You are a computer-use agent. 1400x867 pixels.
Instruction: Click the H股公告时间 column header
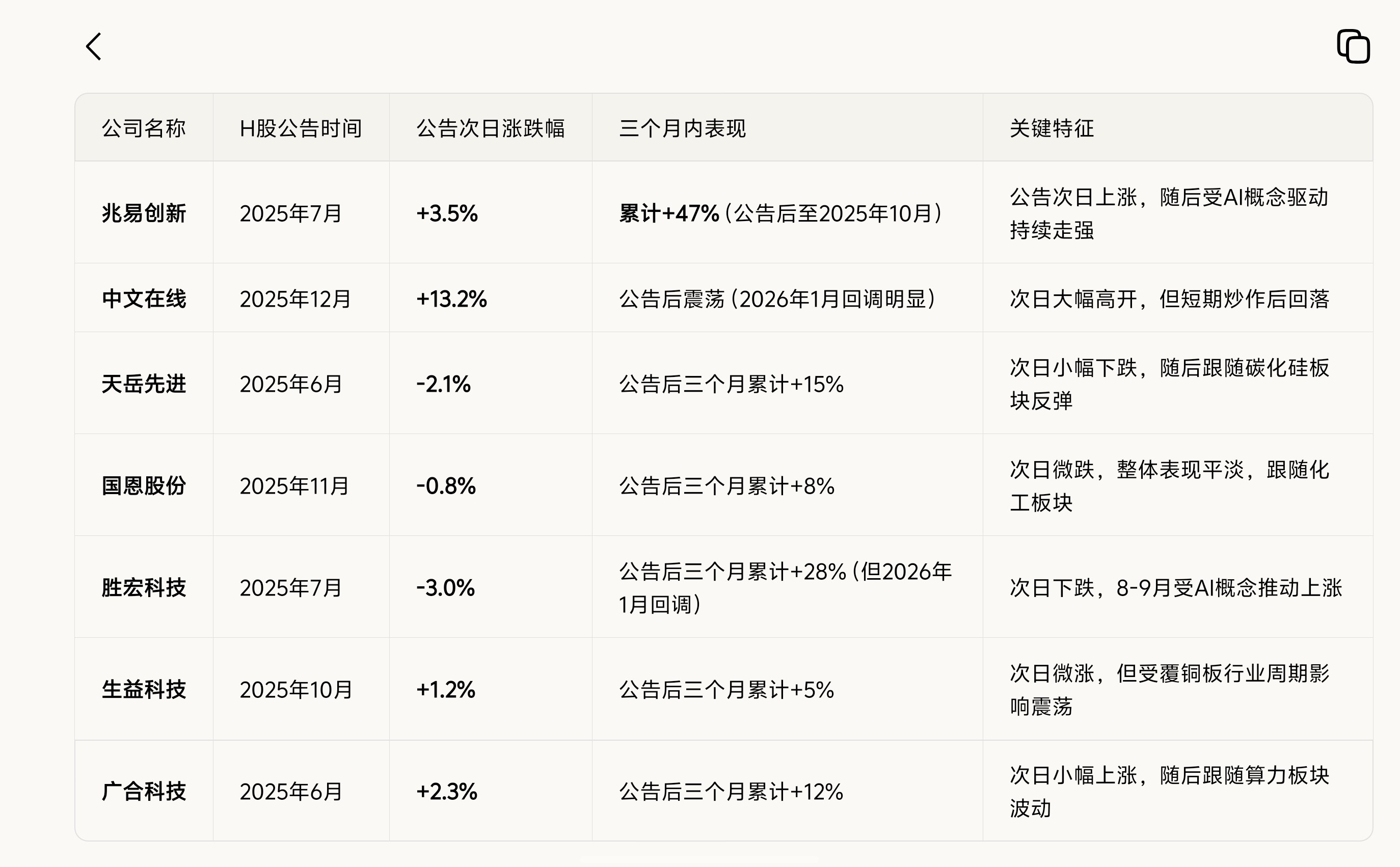(301, 128)
